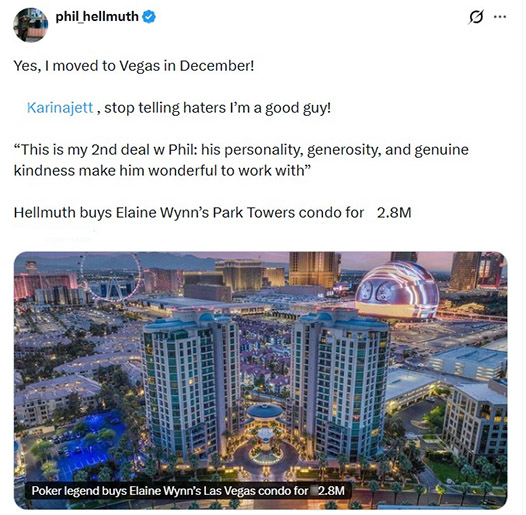Click the phil_hellmuth username
Screen dimensions: 526x515
point(97,16)
